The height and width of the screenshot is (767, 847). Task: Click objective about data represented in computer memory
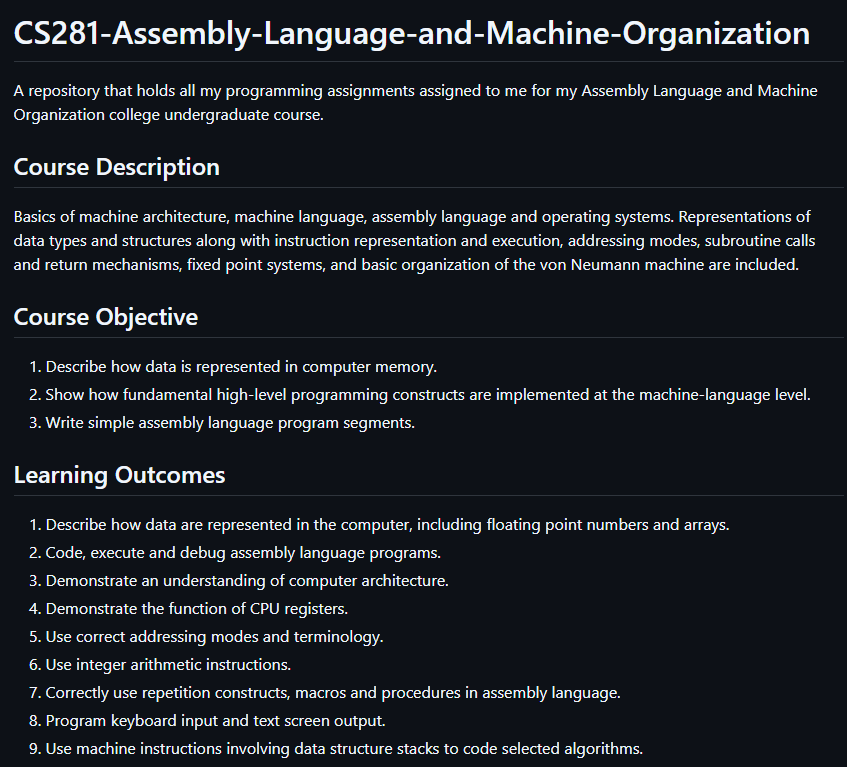click(241, 367)
